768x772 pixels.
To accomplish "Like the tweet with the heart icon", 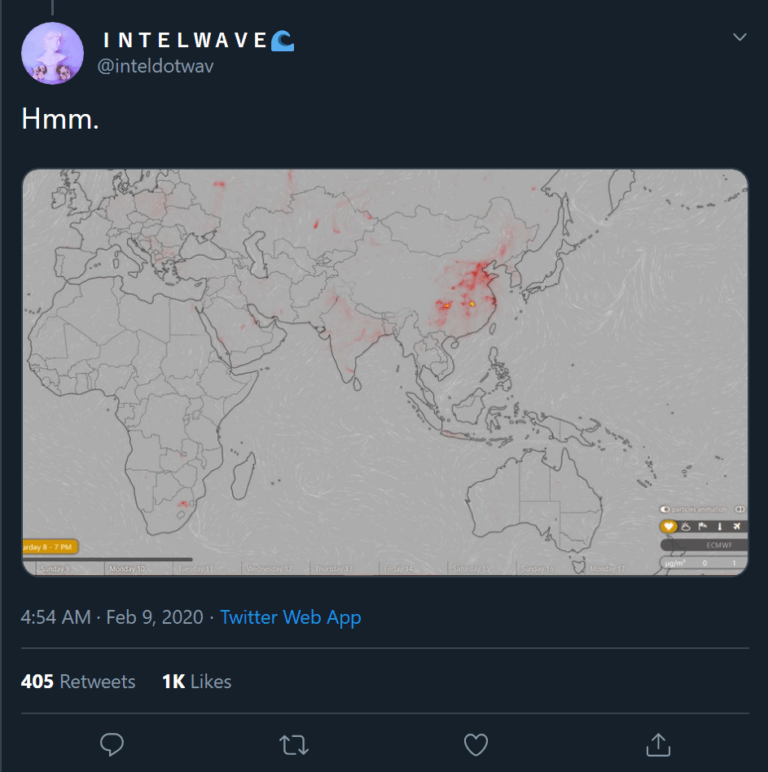I will tap(476, 744).
